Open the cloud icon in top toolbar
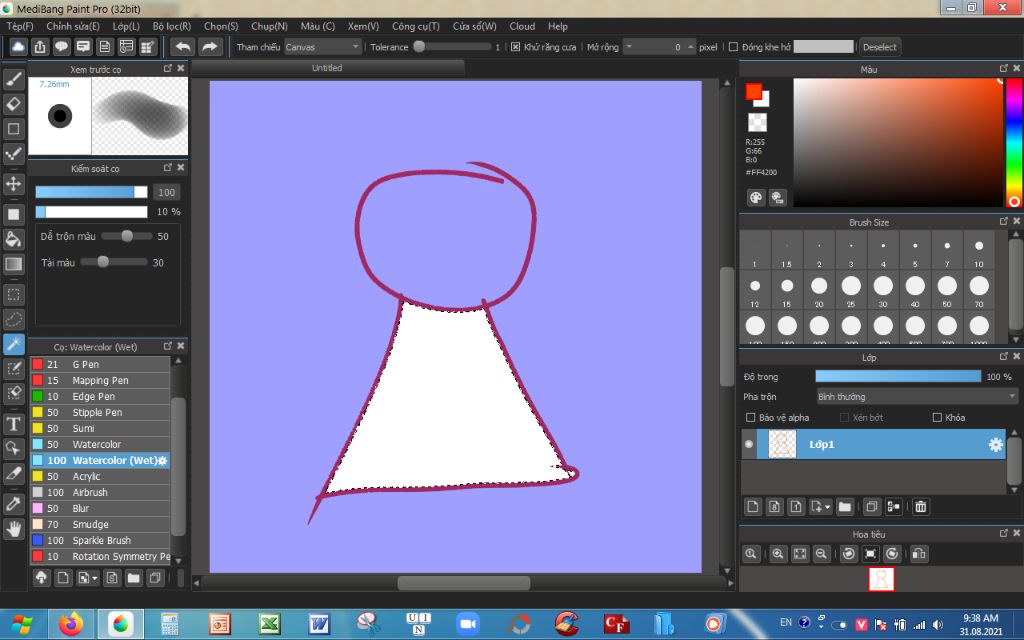This screenshot has width=1024, height=640. pyautogui.click(x=18, y=47)
